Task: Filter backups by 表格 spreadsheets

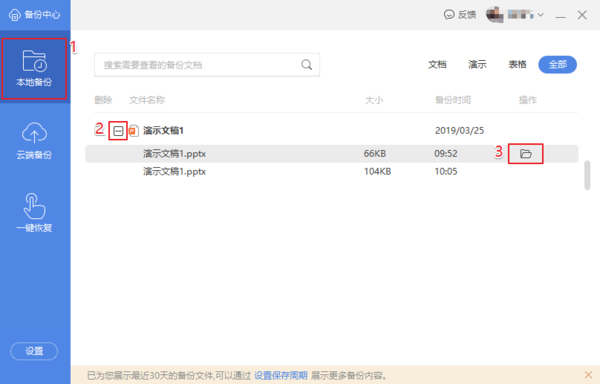Action: pos(517,65)
